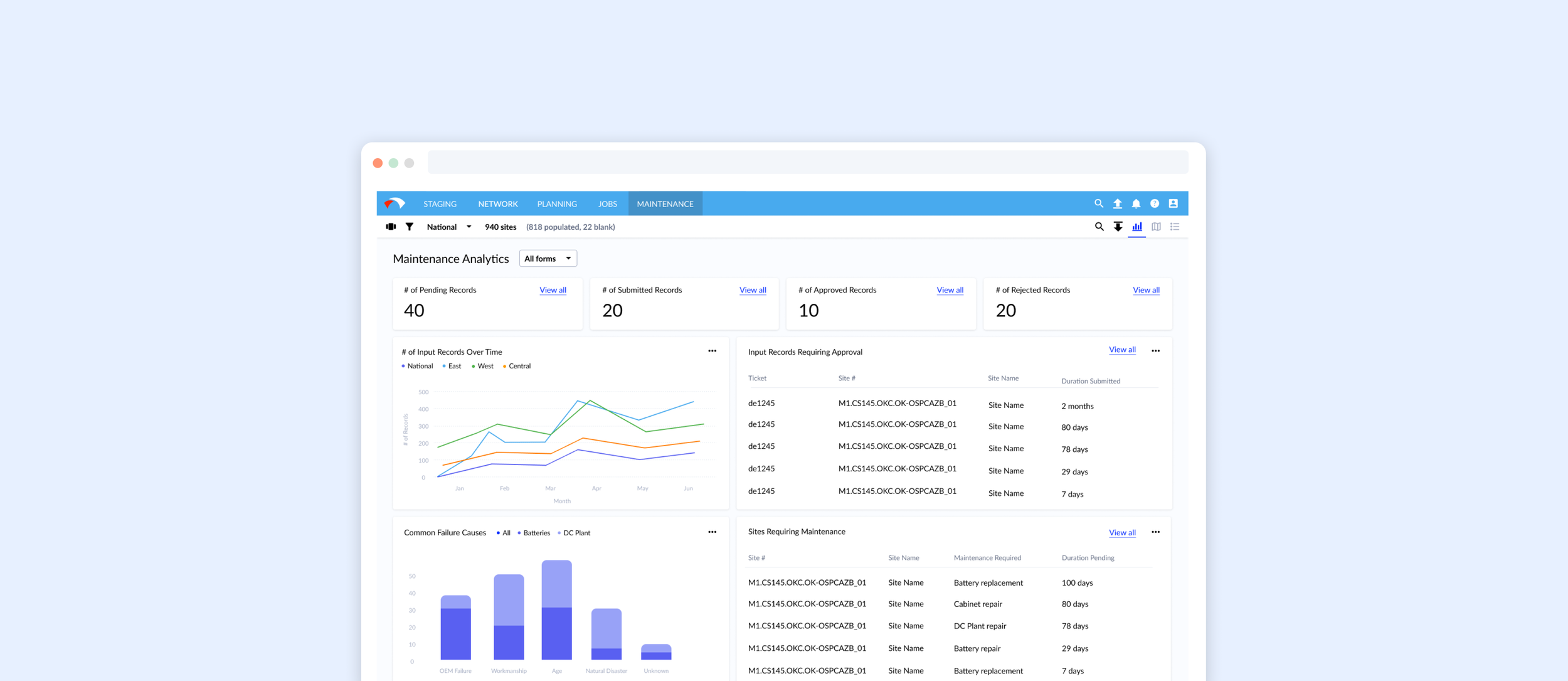Viewport: 1568px width, 681px height.
Task: Click the filter funnel icon
Action: [x=409, y=227]
